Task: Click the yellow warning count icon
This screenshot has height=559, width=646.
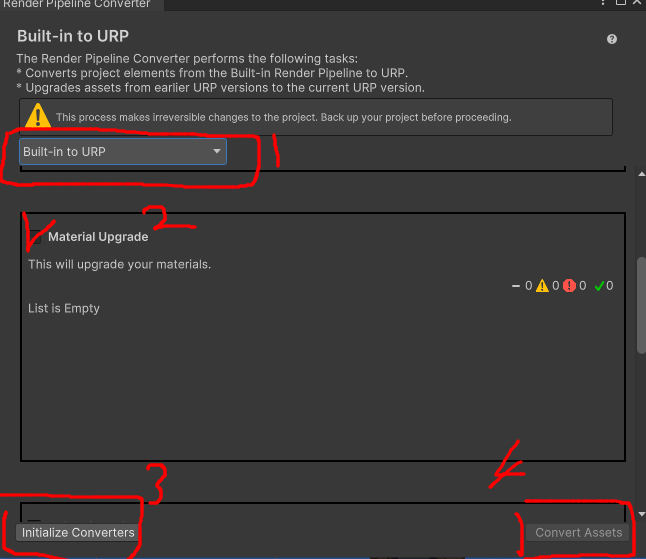Action: (542, 285)
